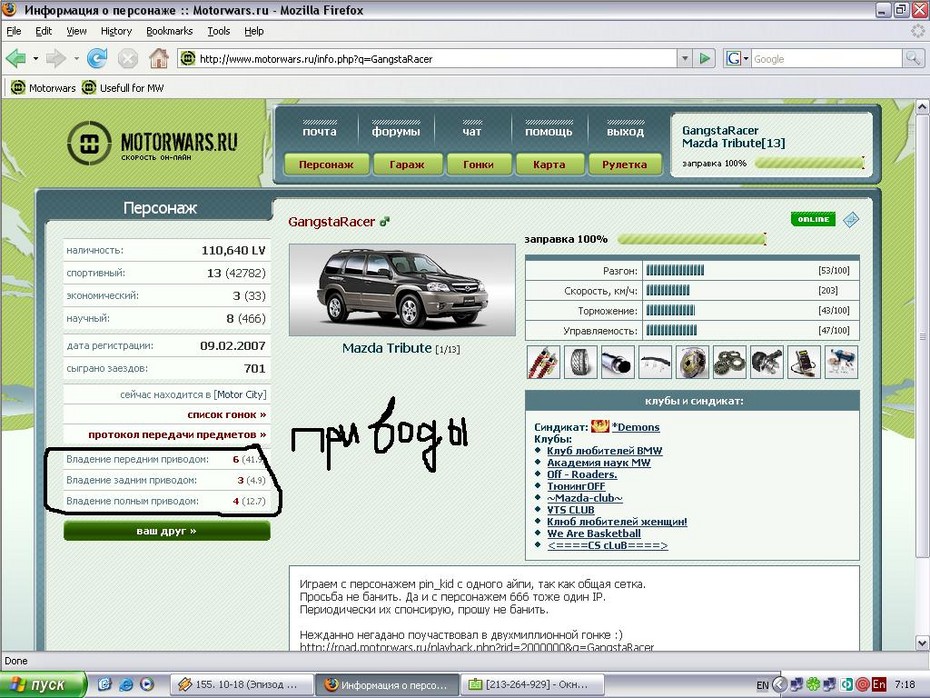
Task: Open the чат link
Action: [x=472, y=131]
